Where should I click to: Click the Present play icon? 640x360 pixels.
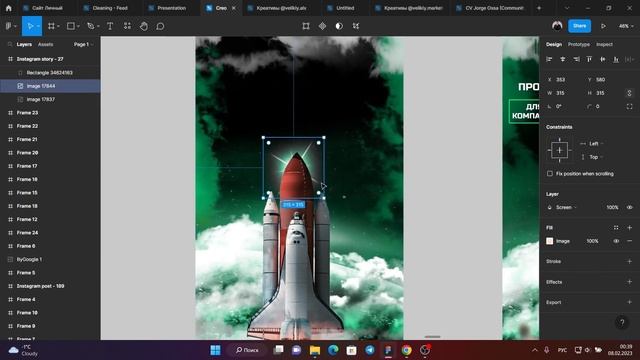click(x=603, y=26)
